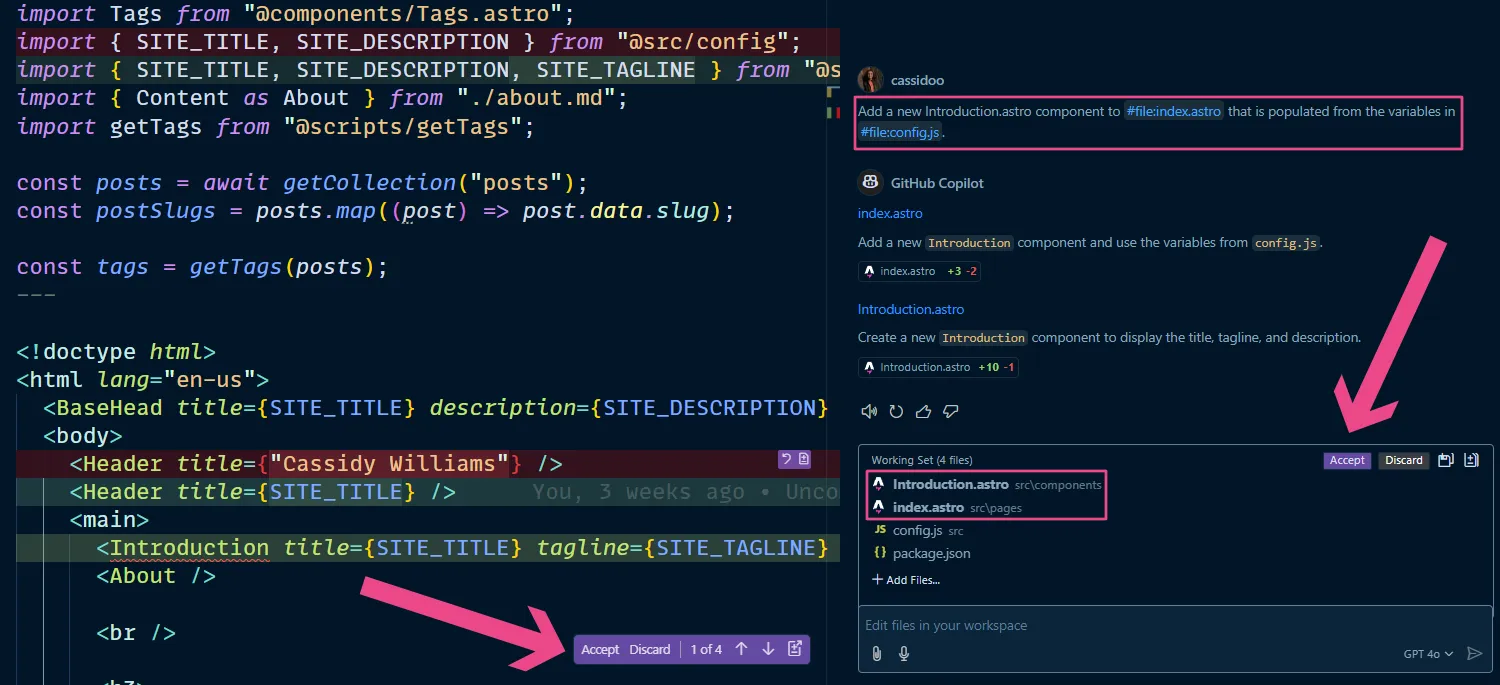This screenshot has height=685, width=1500.
Task: Click the #file:index.astro reference in the prompt
Action: (x=1174, y=111)
